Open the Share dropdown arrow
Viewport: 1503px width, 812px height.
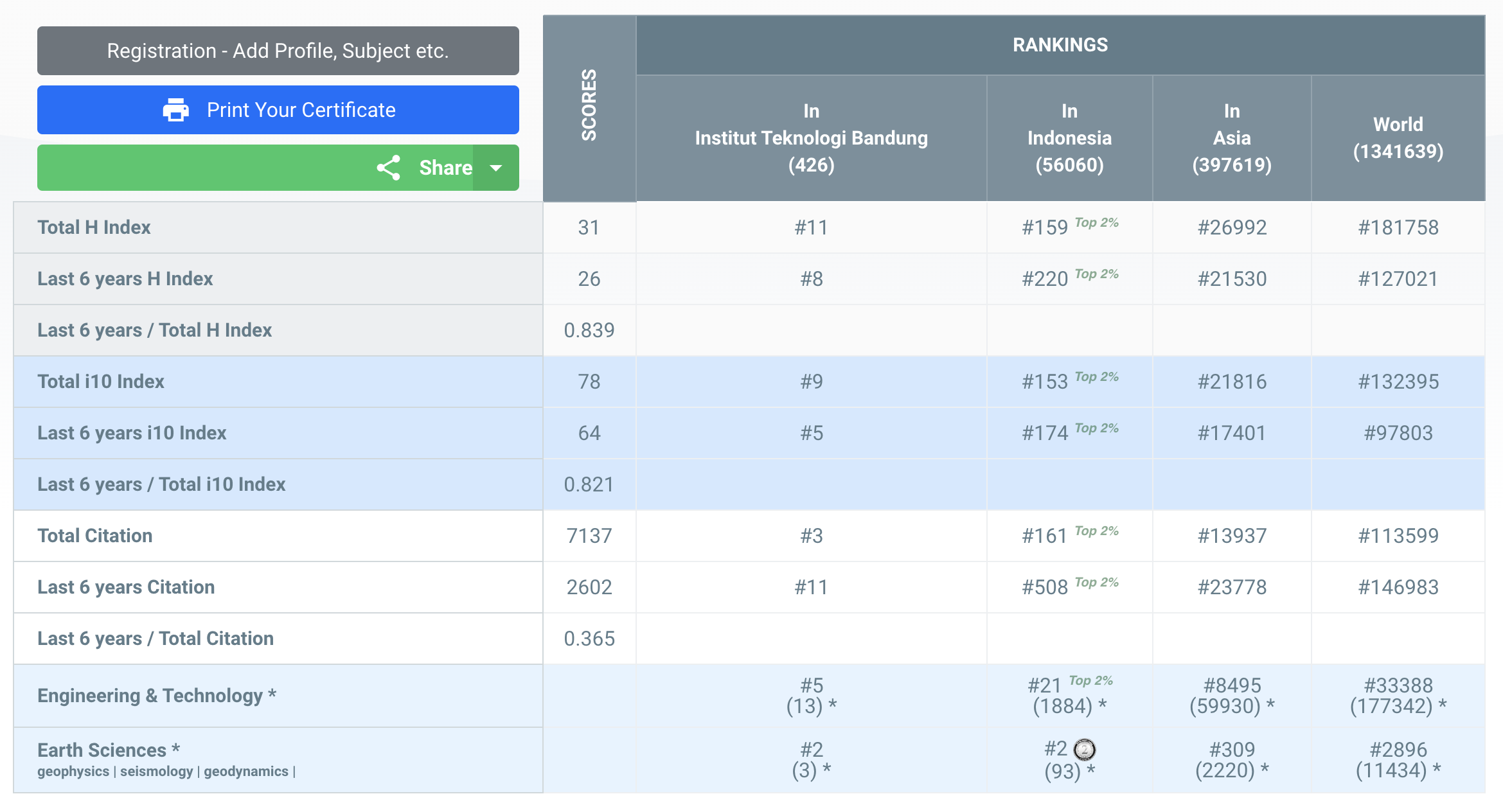[495, 168]
